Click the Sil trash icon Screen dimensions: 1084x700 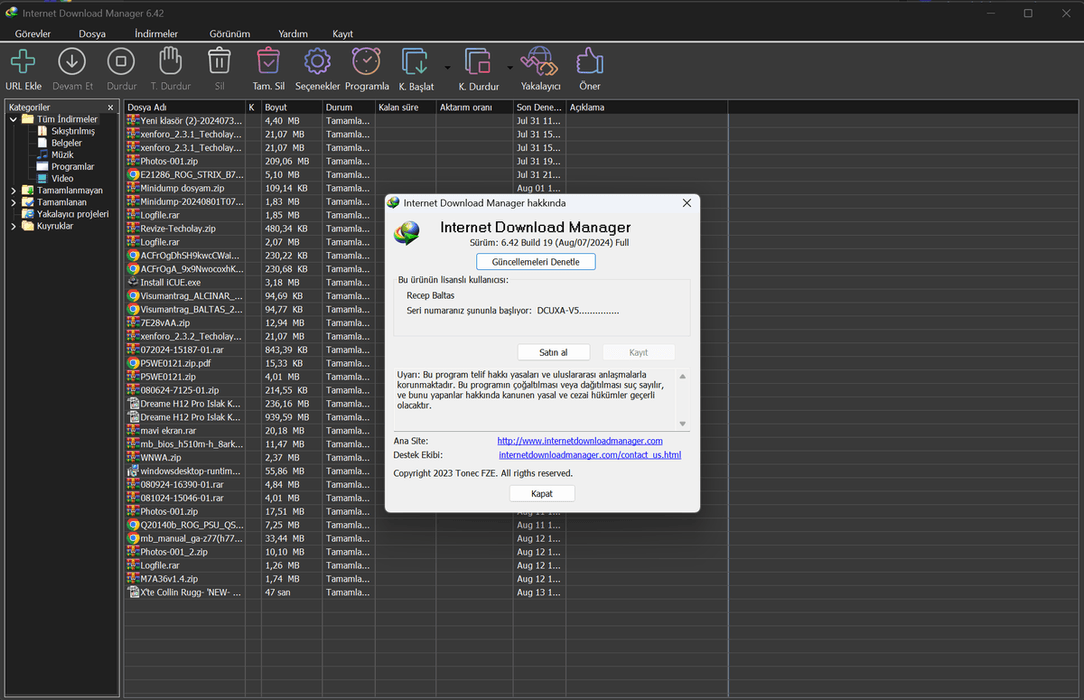click(219, 61)
